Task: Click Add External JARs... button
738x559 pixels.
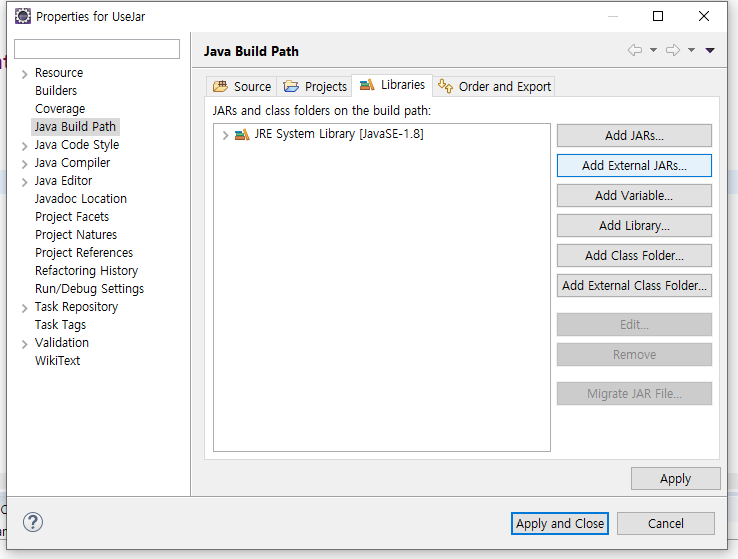Action: tap(634, 166)
